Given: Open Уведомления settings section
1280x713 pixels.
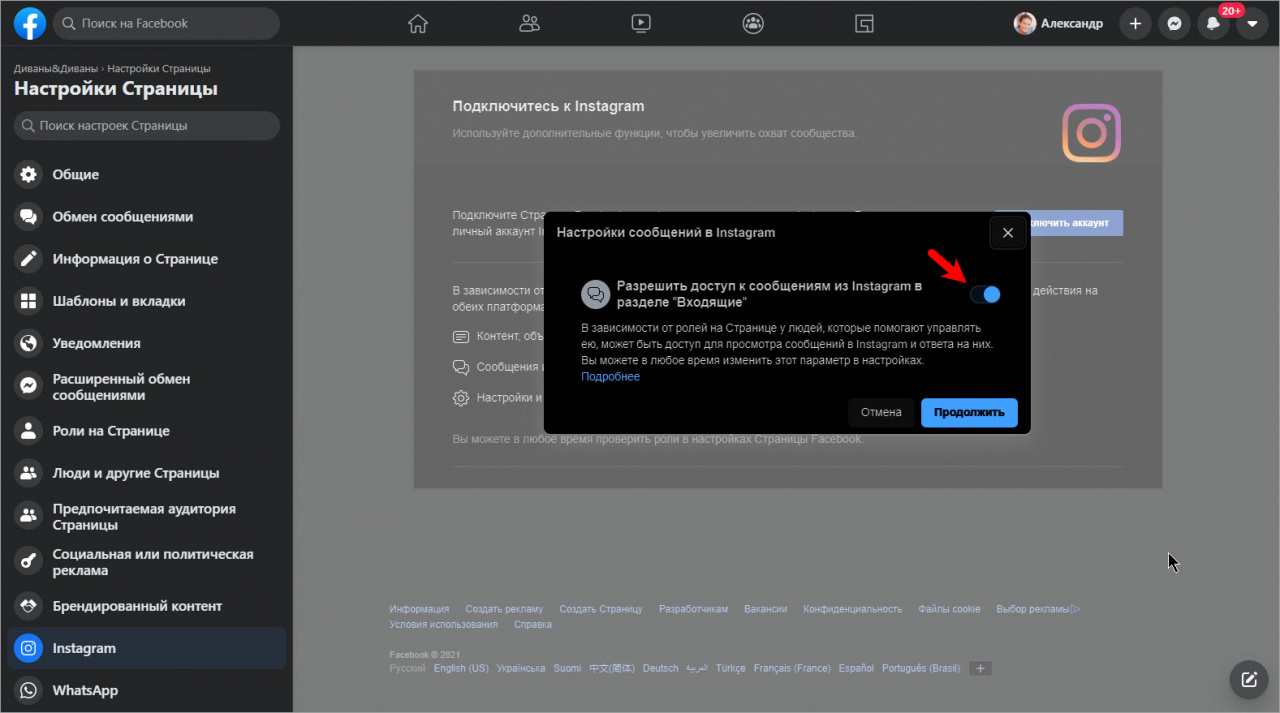Looking at the screenshot, I should pyautogui.click(x=146, y=343).
